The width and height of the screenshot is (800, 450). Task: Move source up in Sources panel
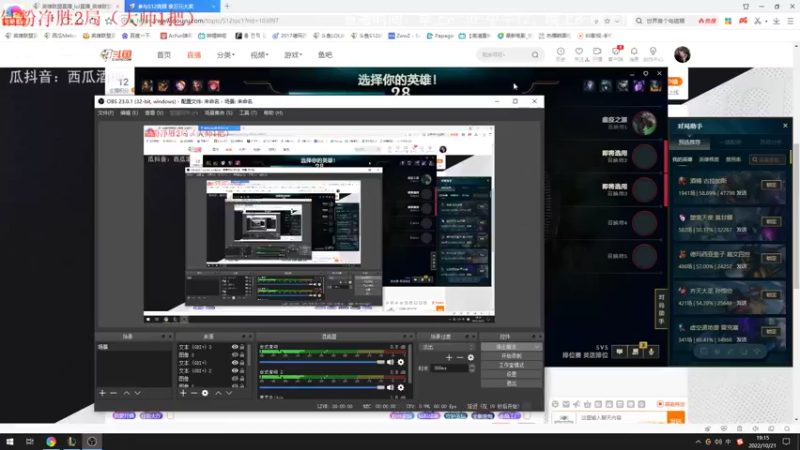(x=218, y=393)
